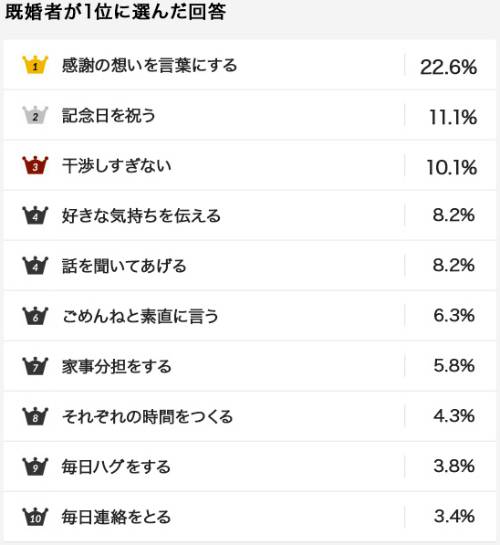This screenshot has height=545, width=500.
Task: Click the rank 7 crown icon
Action: [x=35, y=366]
